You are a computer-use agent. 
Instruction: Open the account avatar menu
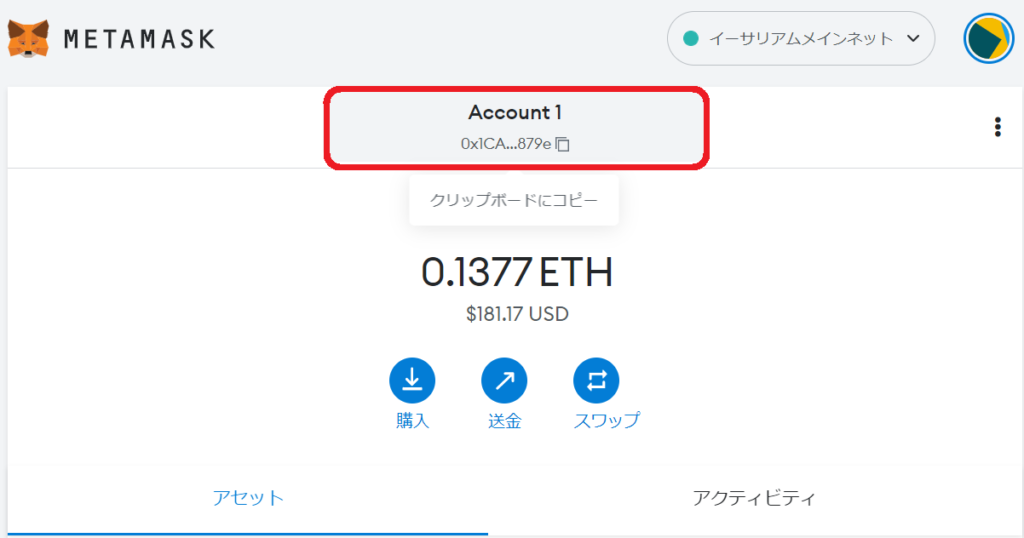[x=988, y=39]
